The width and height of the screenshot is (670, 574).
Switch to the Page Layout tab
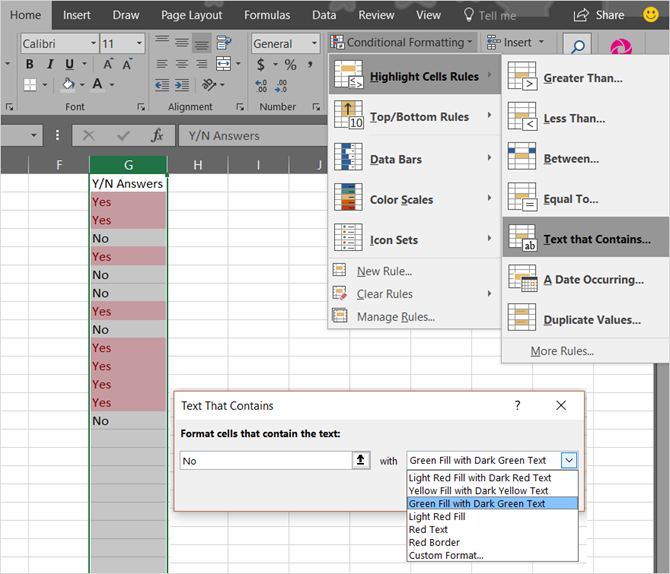point(191,15)
